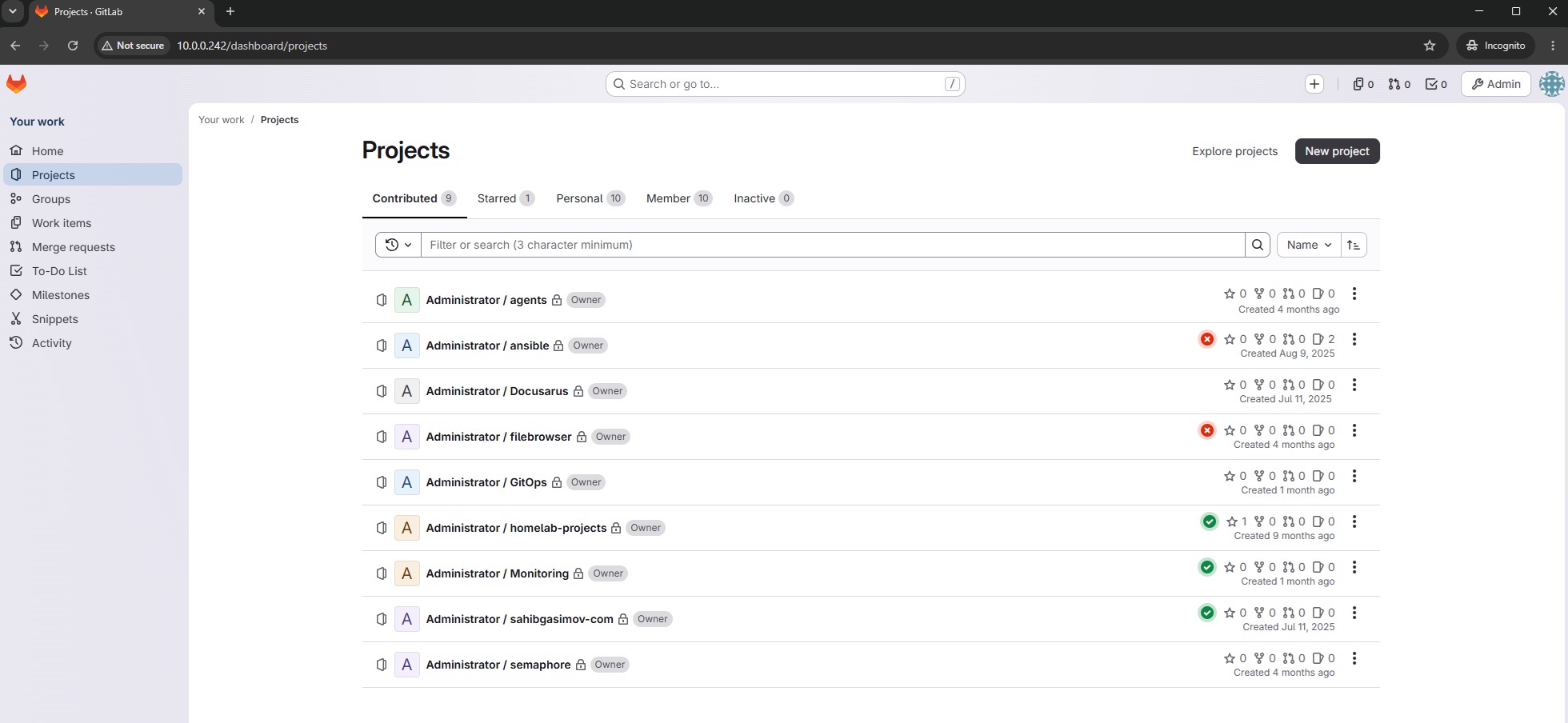
Task: Open To-Do List in sidebar
Action: pos(93,271)
